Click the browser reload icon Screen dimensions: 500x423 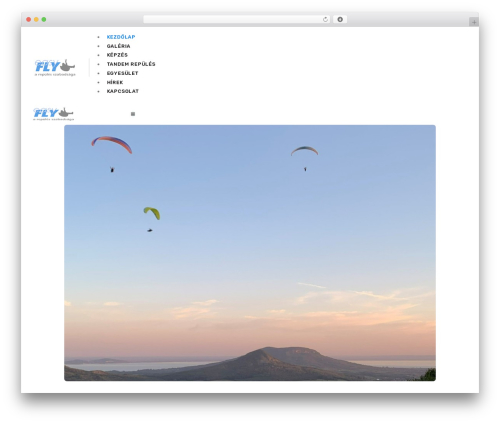[x=325, y=20]
